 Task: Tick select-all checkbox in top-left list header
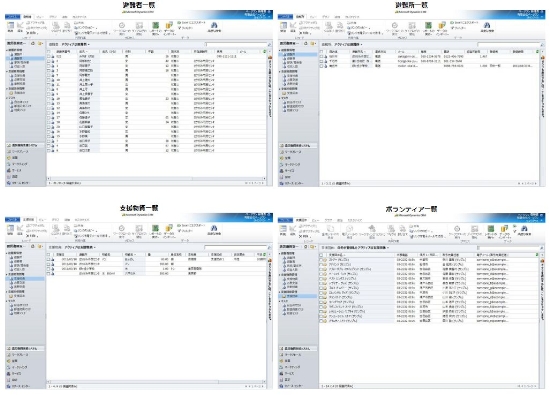click(49, 52)
